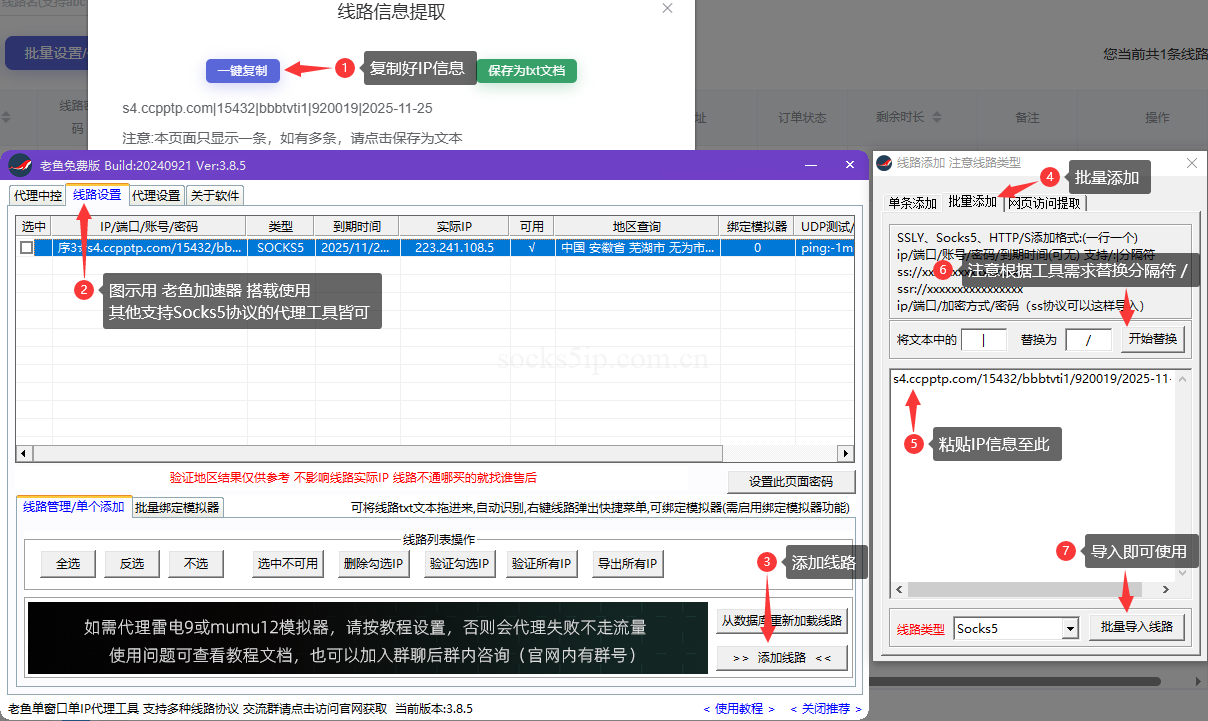
Task: Open the 使用教程 link
Action: click(739, 709)
